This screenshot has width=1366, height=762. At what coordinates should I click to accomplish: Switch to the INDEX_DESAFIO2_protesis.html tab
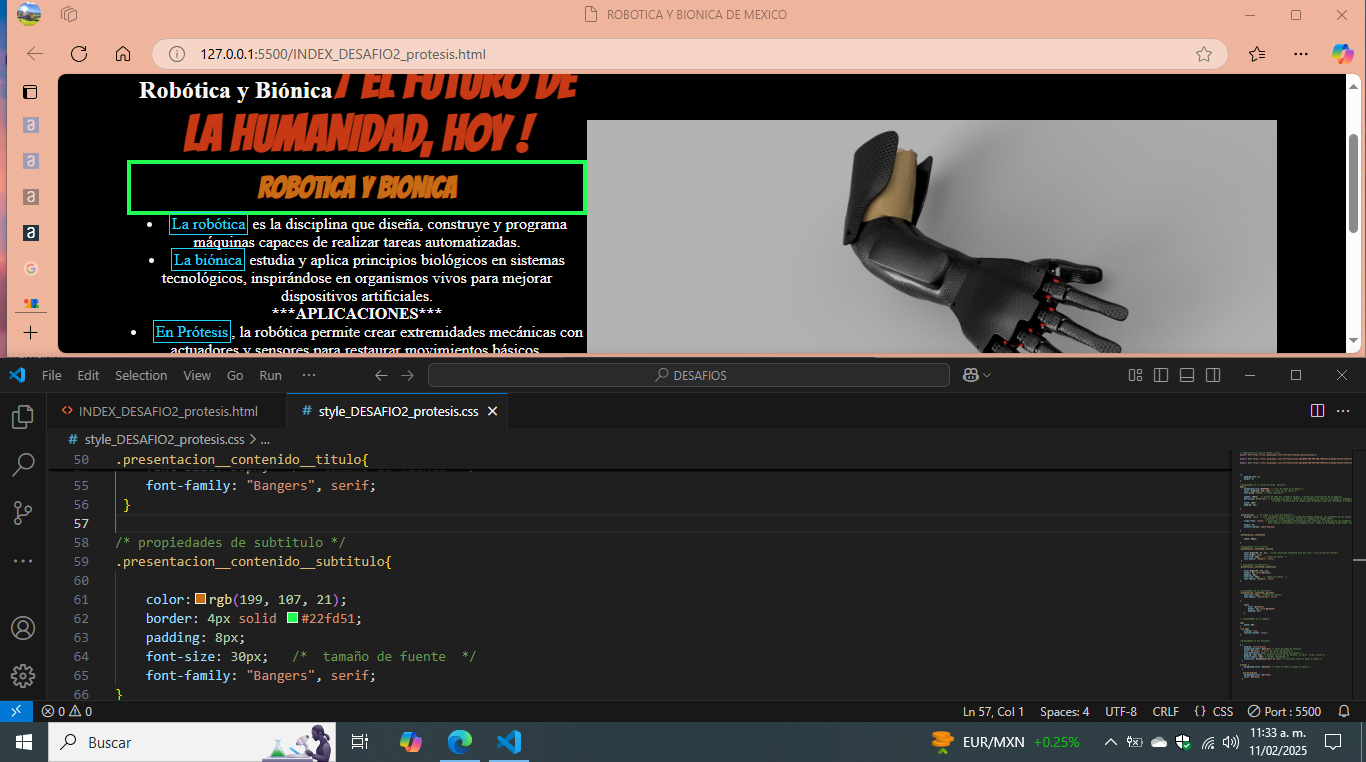pos(167,411)
